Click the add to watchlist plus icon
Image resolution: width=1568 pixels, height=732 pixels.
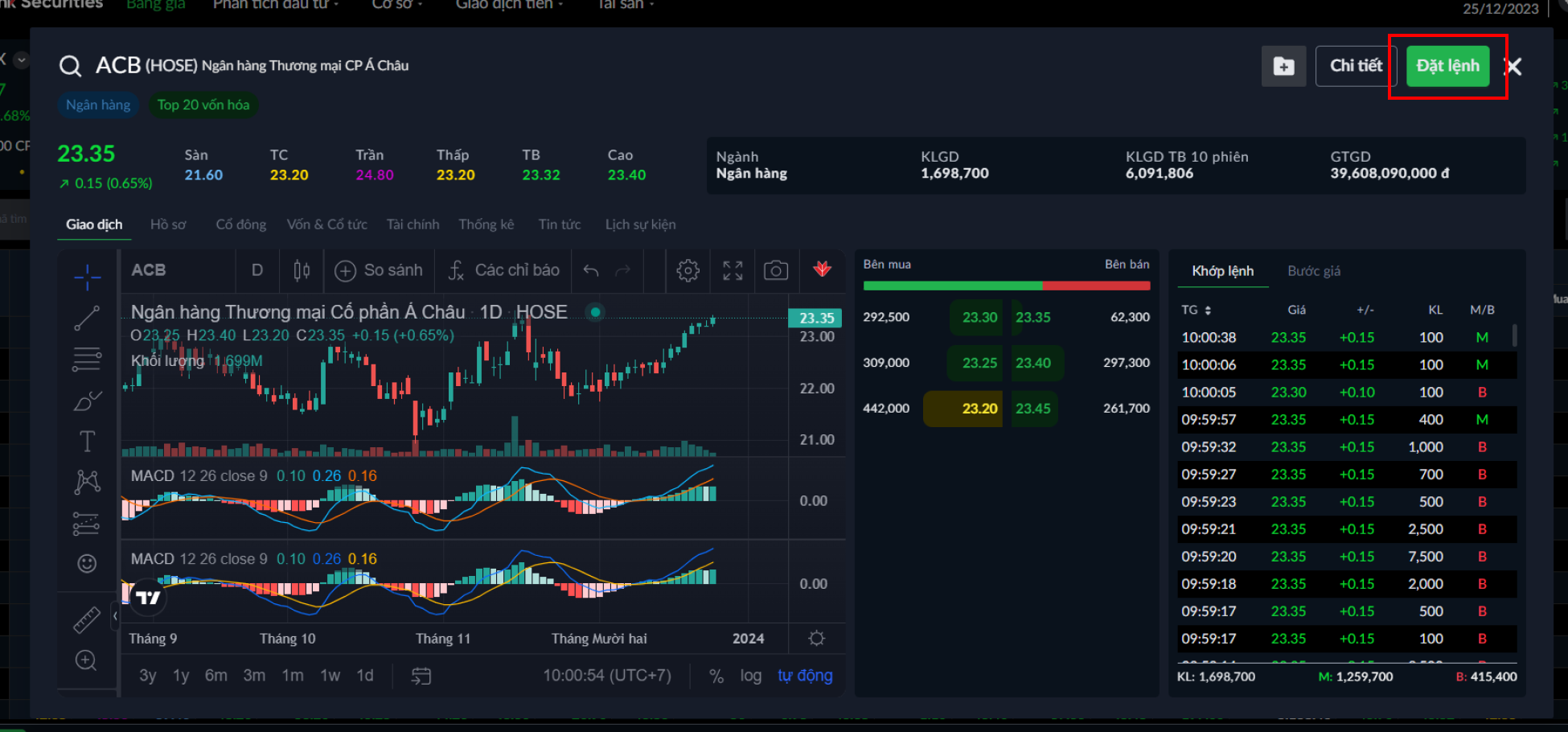(1283, 66)
